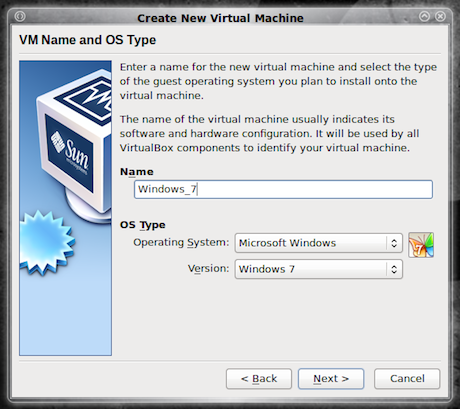Viewport: 460px width, 409px height.
Task: Click the 'Version:' label
Action: [209, 269]
